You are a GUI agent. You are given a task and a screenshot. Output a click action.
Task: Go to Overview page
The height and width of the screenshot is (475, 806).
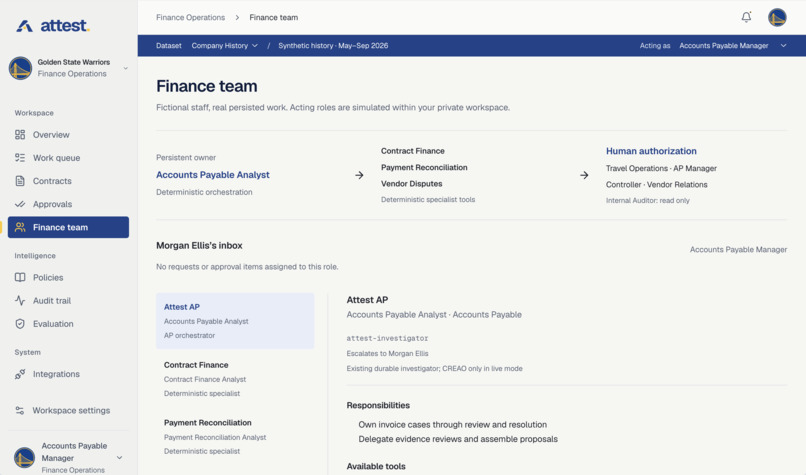tap(68, 135)
